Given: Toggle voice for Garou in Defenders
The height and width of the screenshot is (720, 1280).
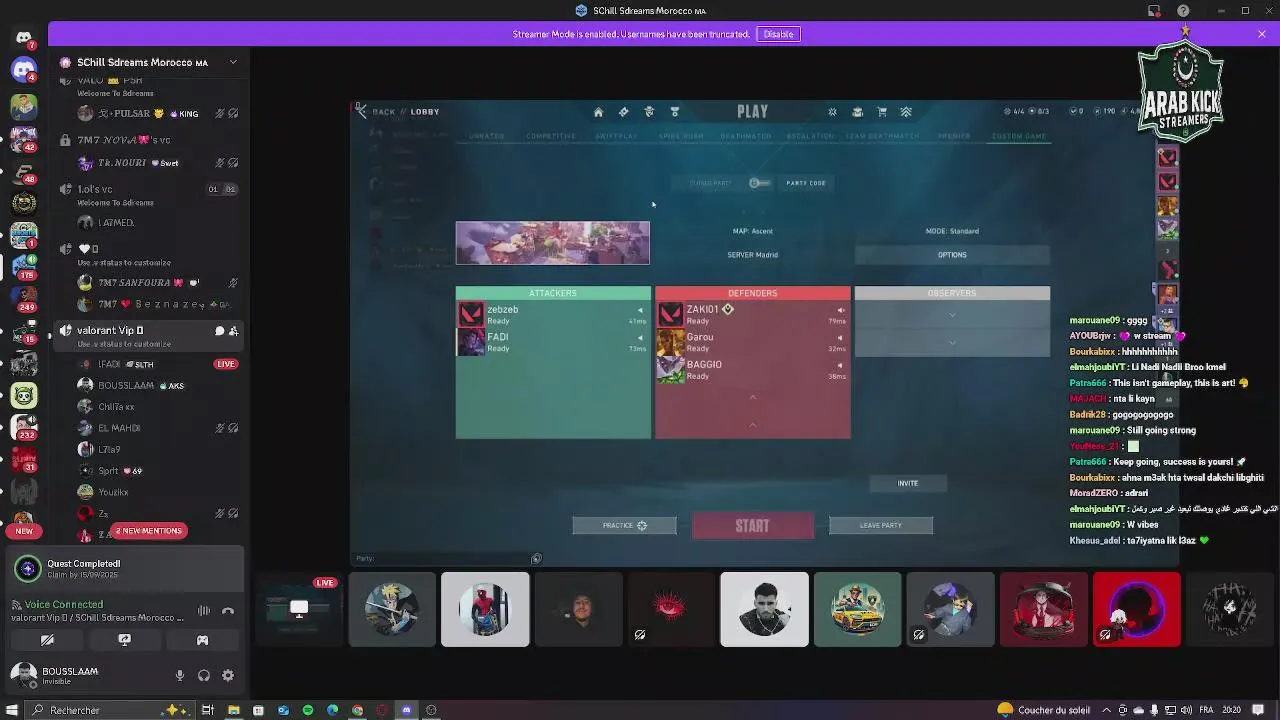Looking at the screenshot, I should click(x=840, y=338).
